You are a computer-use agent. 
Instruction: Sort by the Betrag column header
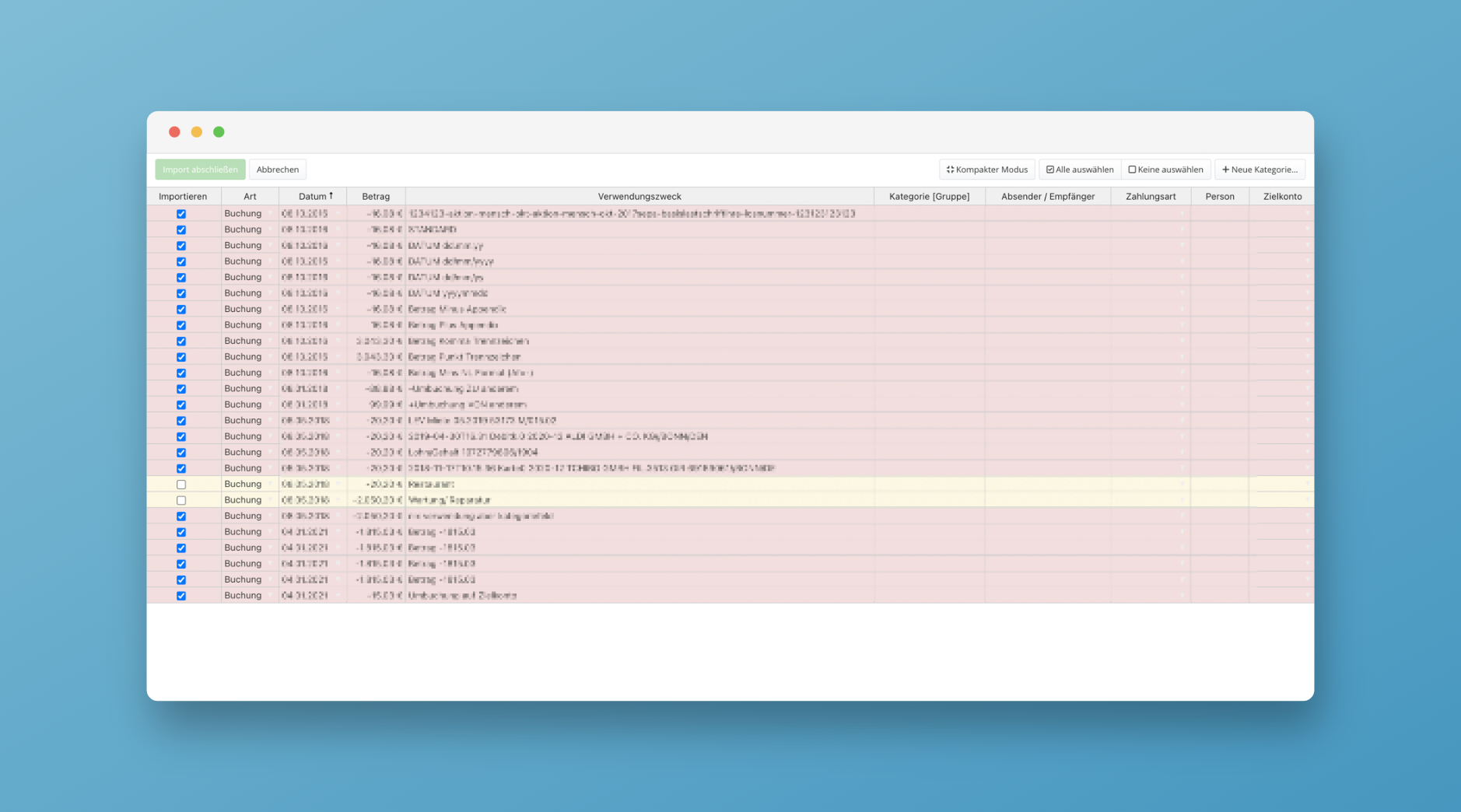point(376,197)
